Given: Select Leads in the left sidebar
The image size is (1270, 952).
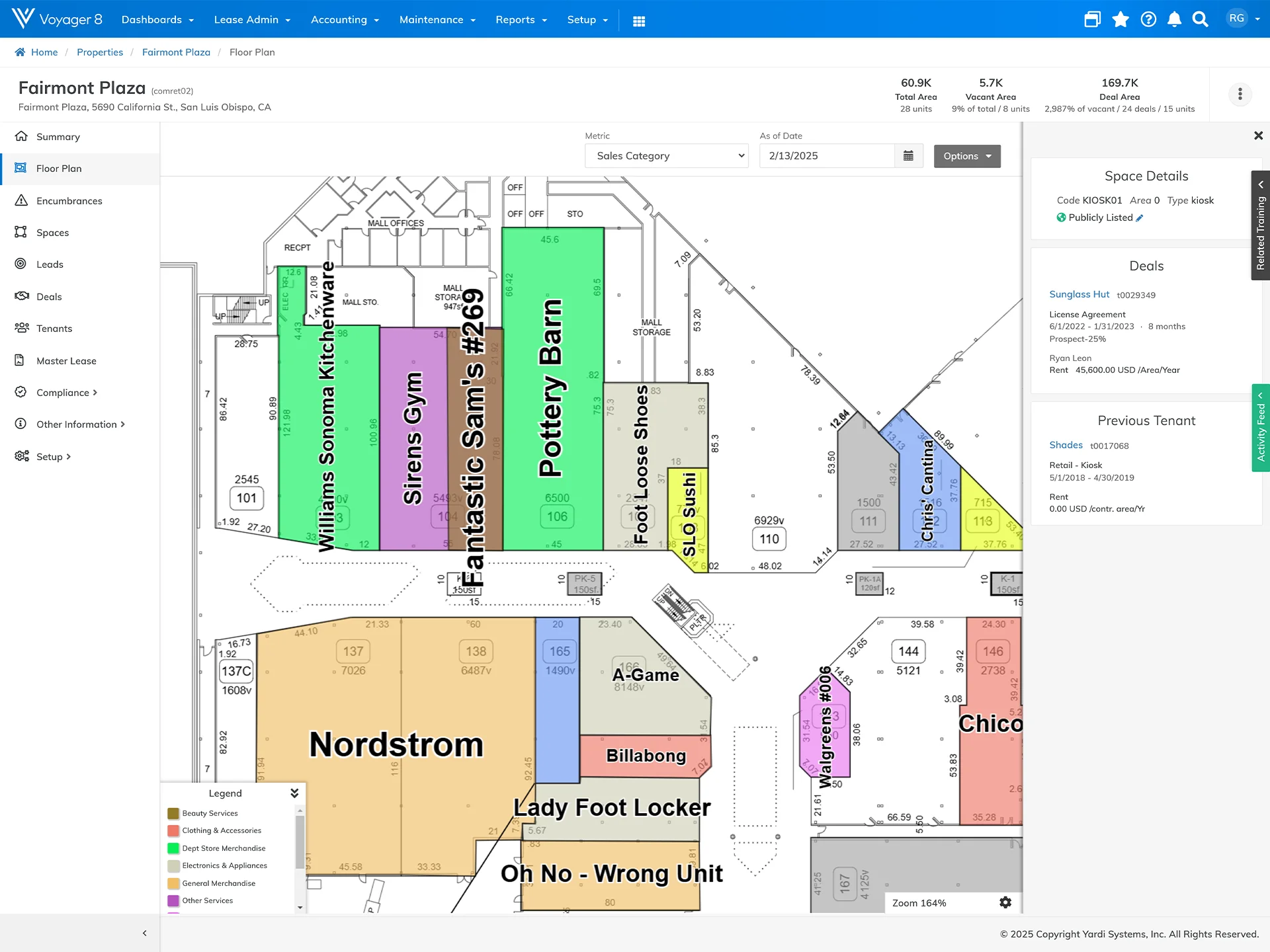Looking at the screenshot, I should 49,264.
